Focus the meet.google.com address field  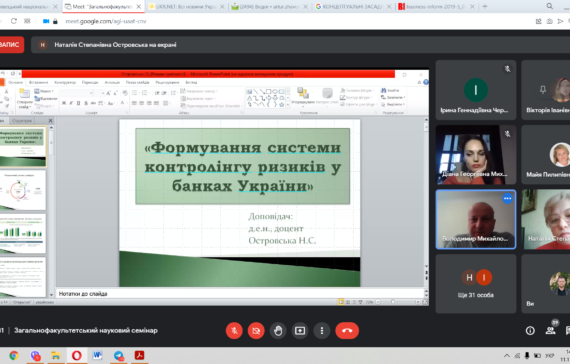[x=106, y=21]
